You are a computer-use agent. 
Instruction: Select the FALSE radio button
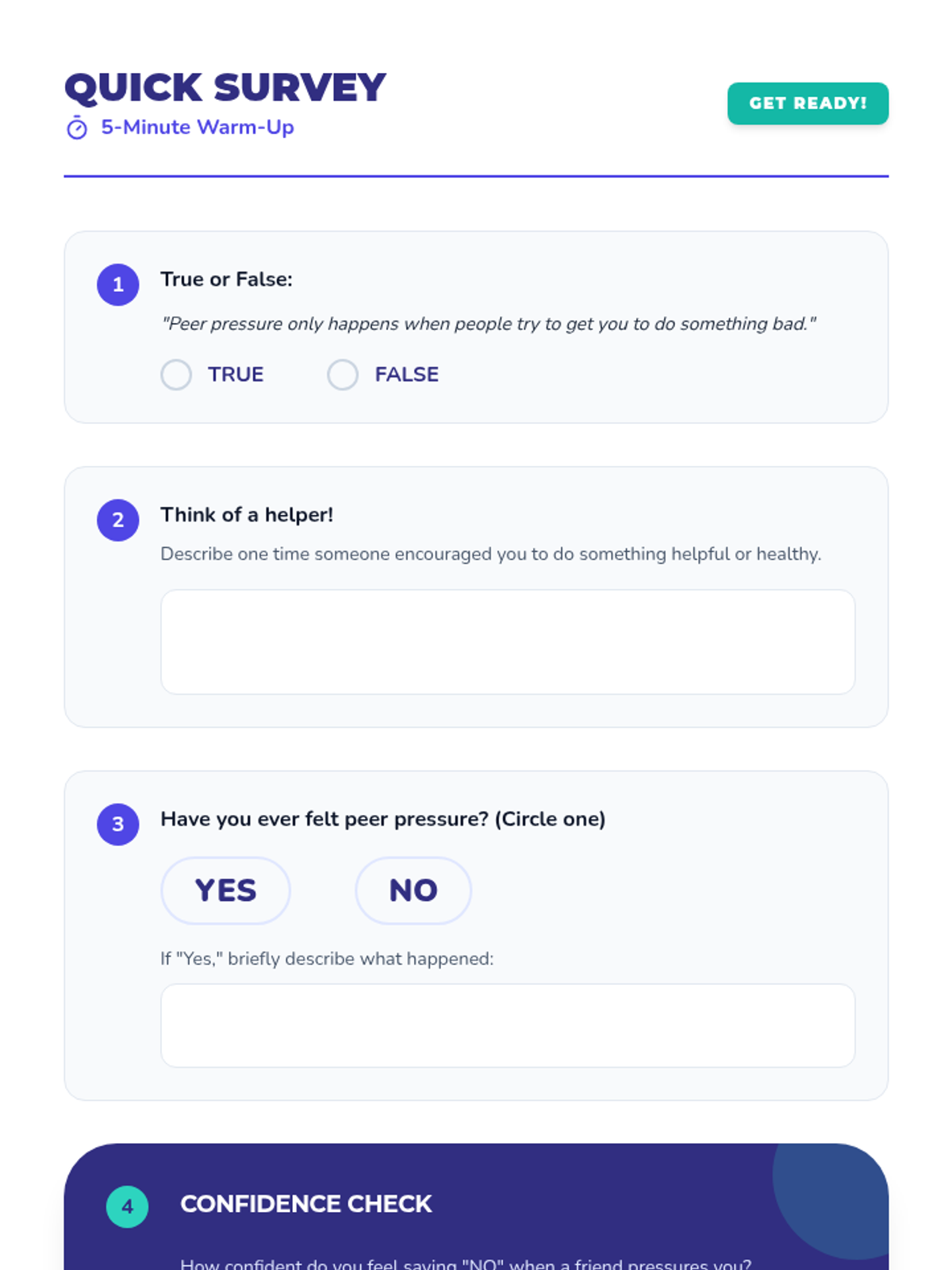click(343, 375)
